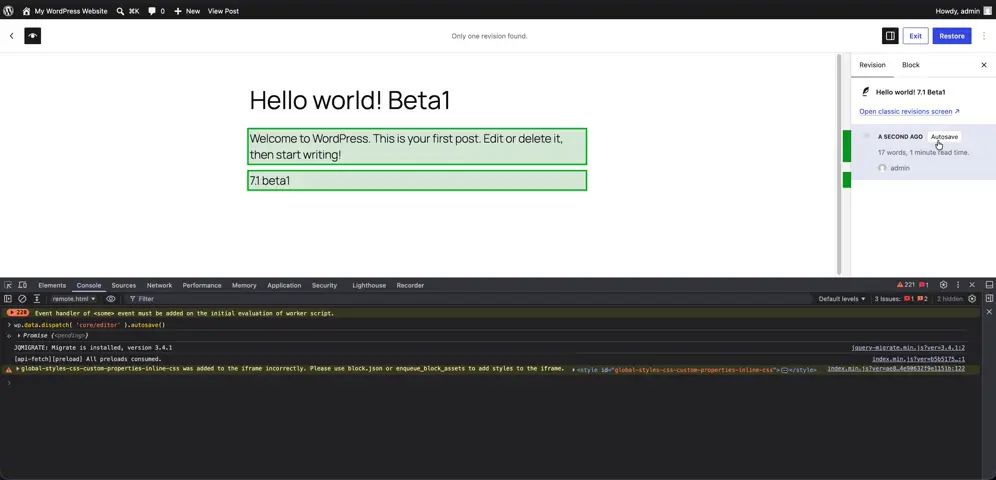Click the DevTools inspect element icon
996x480 pixels.
click(8, 285)
